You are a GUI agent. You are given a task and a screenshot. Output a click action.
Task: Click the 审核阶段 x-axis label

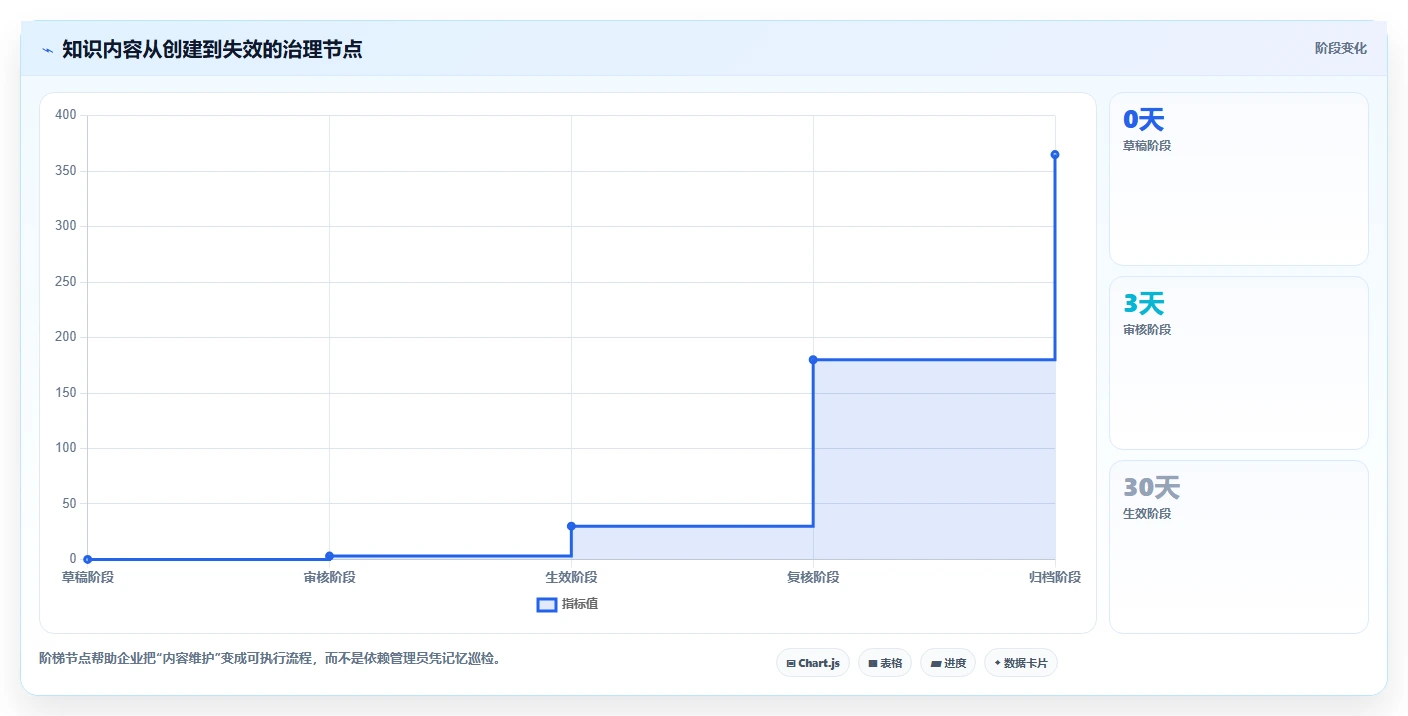(330, 577)
